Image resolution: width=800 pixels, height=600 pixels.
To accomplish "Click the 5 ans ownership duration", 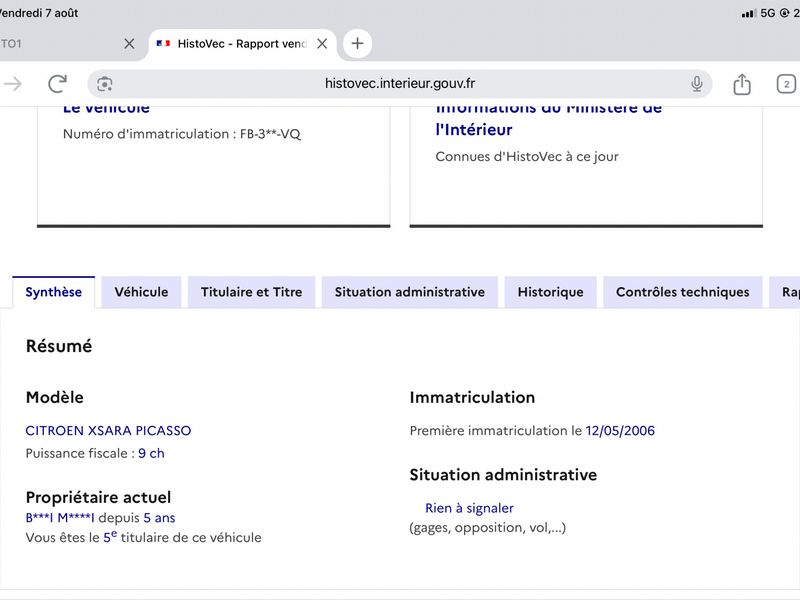I will coord(159,518).
